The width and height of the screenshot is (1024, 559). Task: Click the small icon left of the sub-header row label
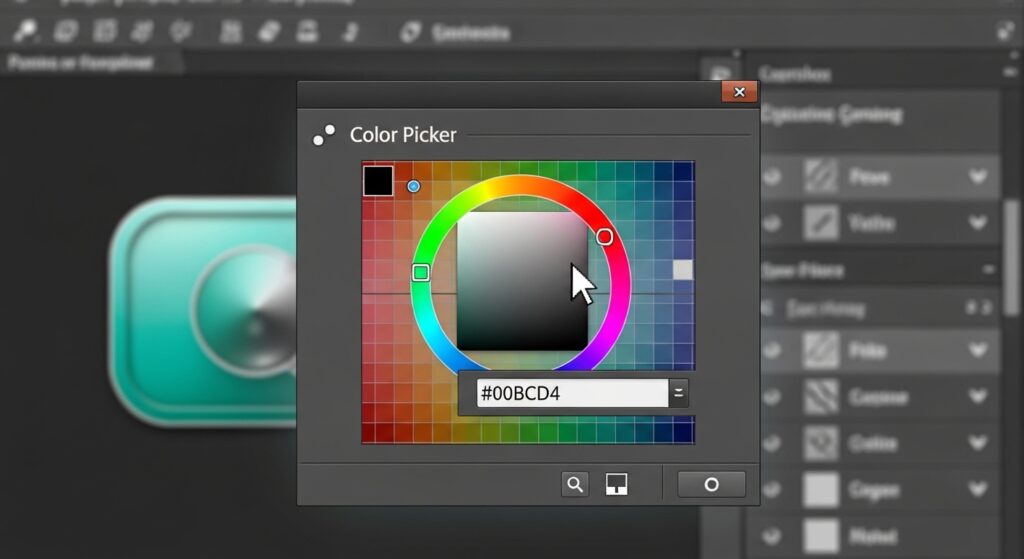(x=769, y=308)
